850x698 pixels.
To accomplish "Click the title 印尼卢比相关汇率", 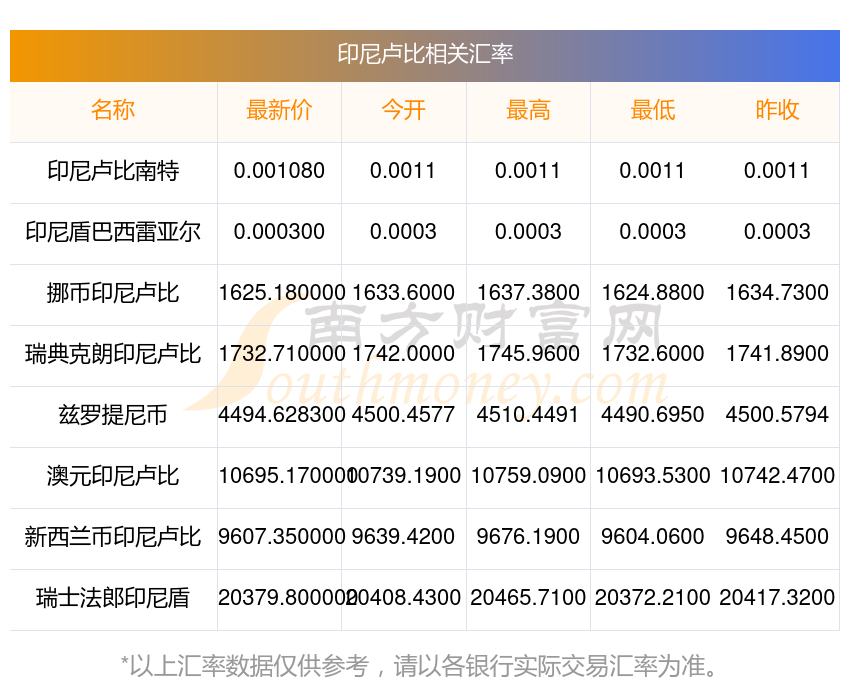I will [x=425, y=54].
